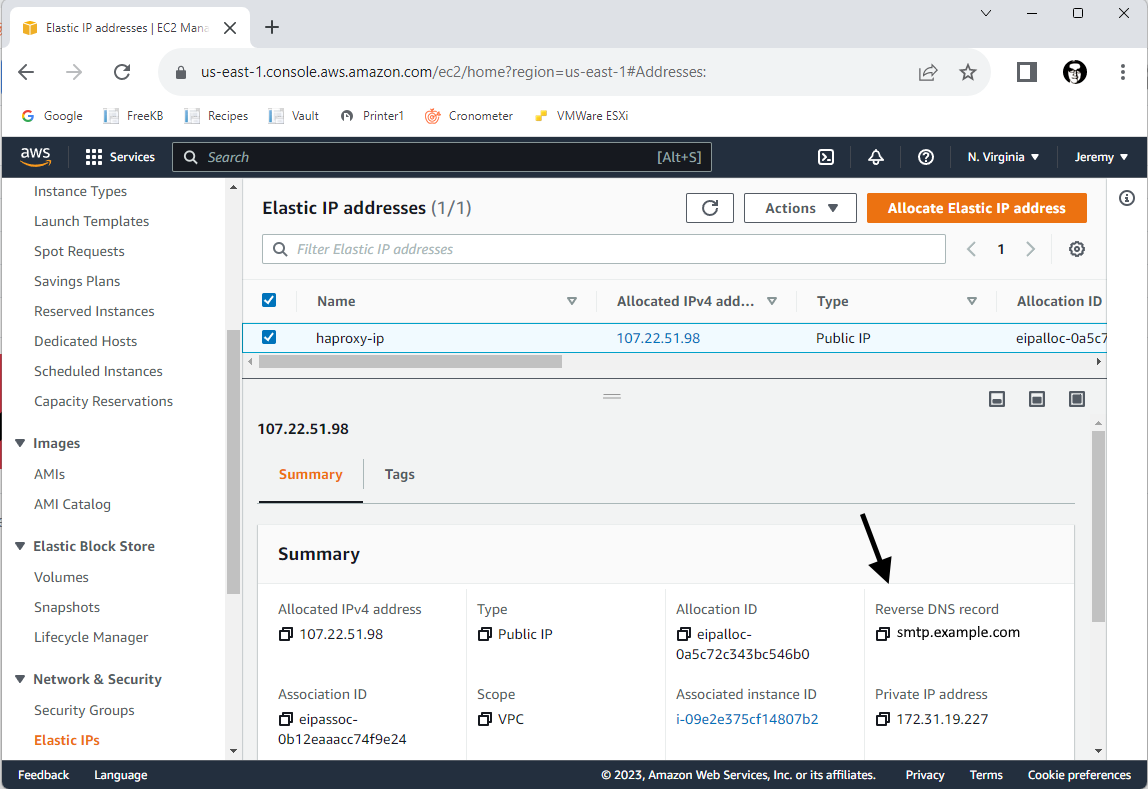Collapse the Elastic Block Store section
The image size is (1148, 789).
click(20, 546)
